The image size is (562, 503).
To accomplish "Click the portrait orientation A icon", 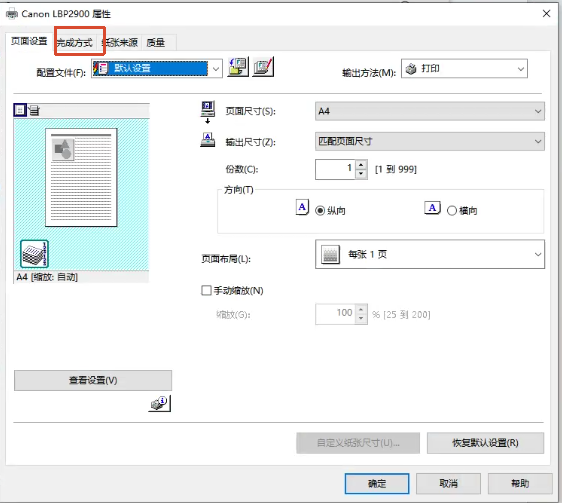I will (303, 207).
